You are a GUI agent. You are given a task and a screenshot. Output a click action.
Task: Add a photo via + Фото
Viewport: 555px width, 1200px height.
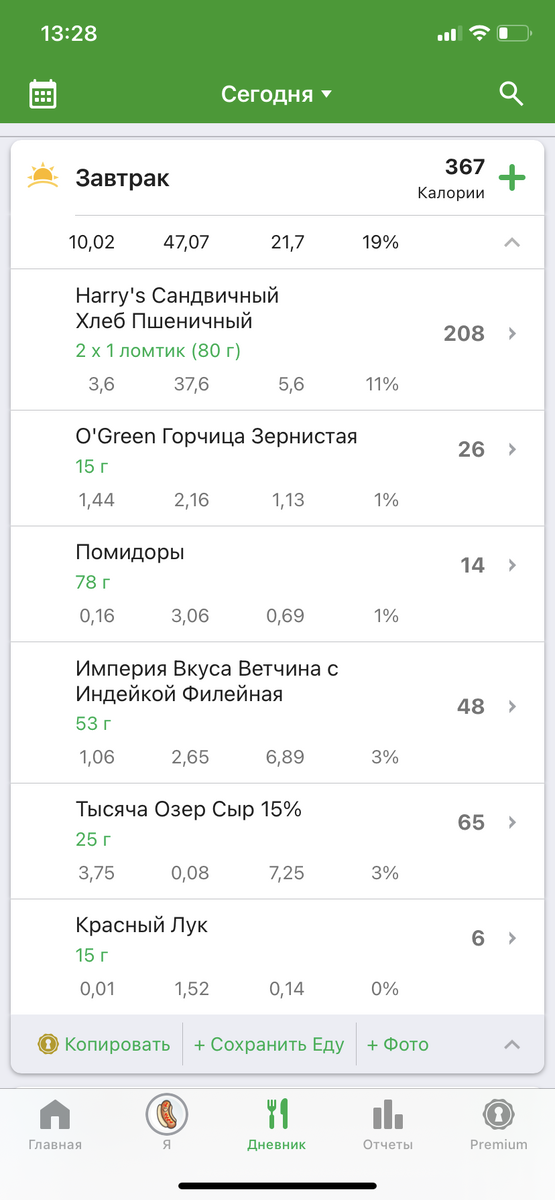(x=398, y=1045)
